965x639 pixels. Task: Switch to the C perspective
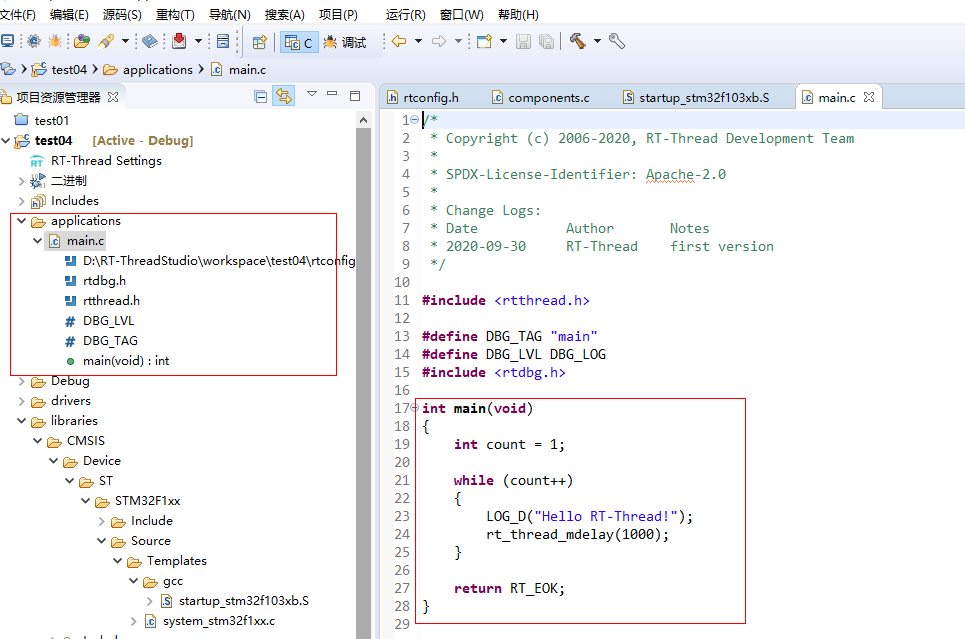pos(299,42)
